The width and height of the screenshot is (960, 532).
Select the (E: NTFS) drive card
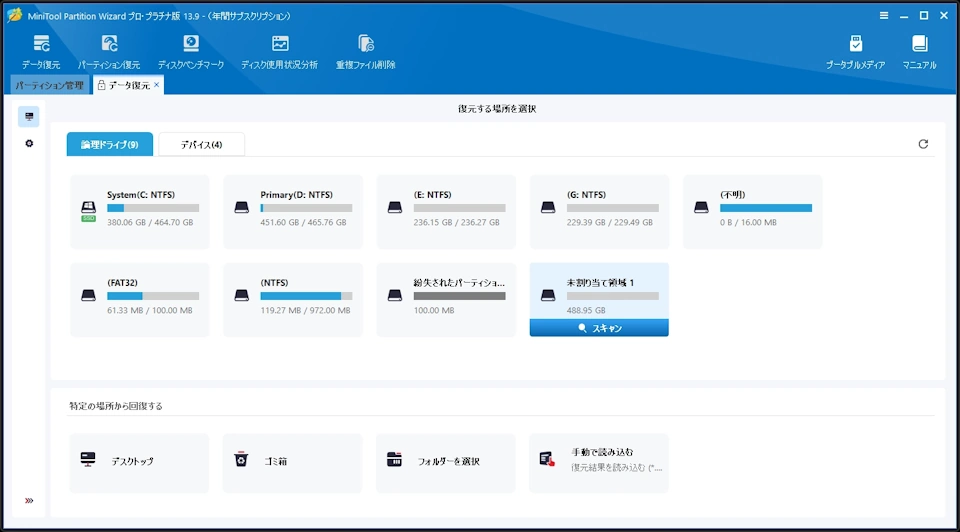click(446, 212)
